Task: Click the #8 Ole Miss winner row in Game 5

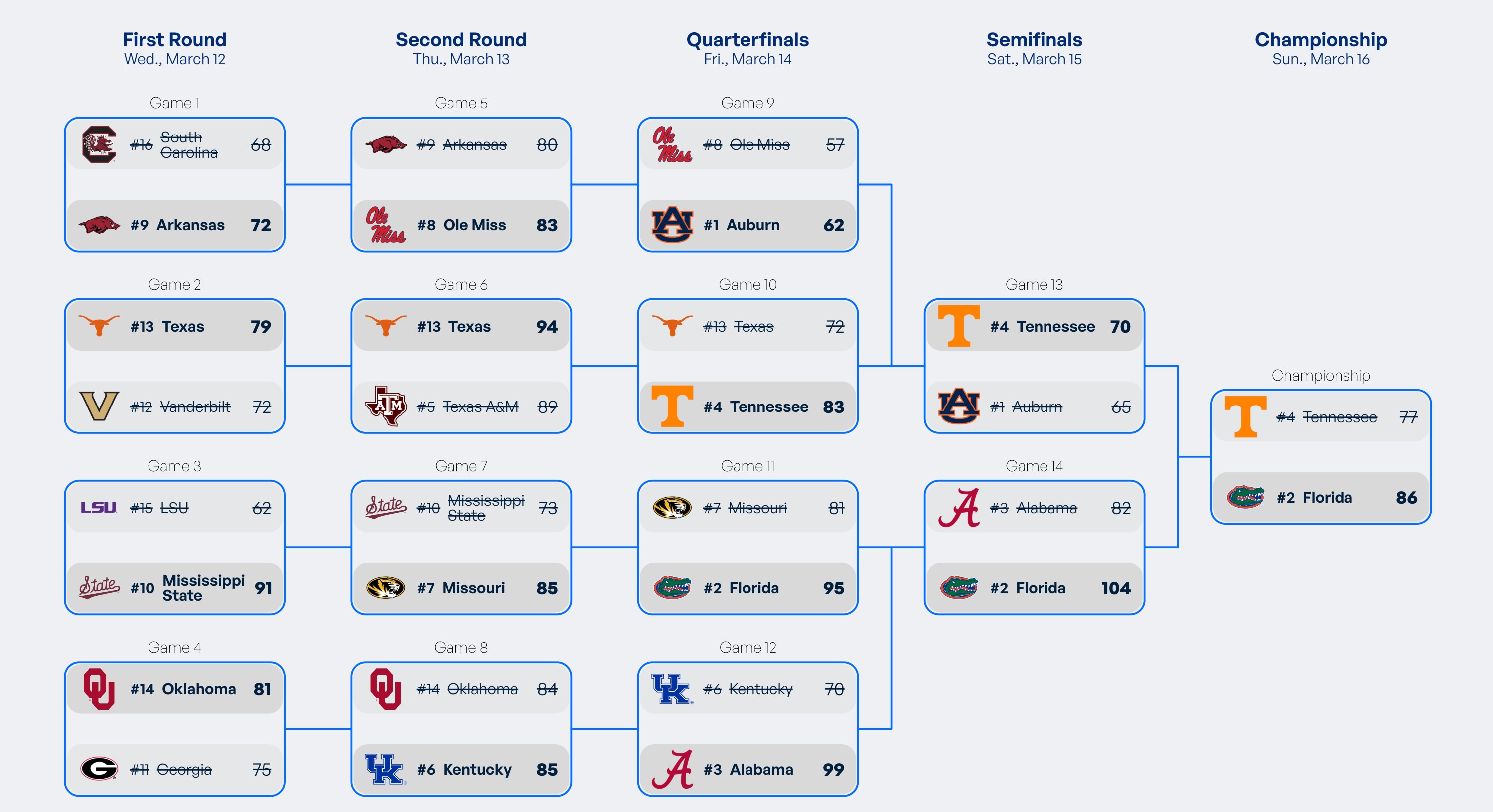Action: 461,225
